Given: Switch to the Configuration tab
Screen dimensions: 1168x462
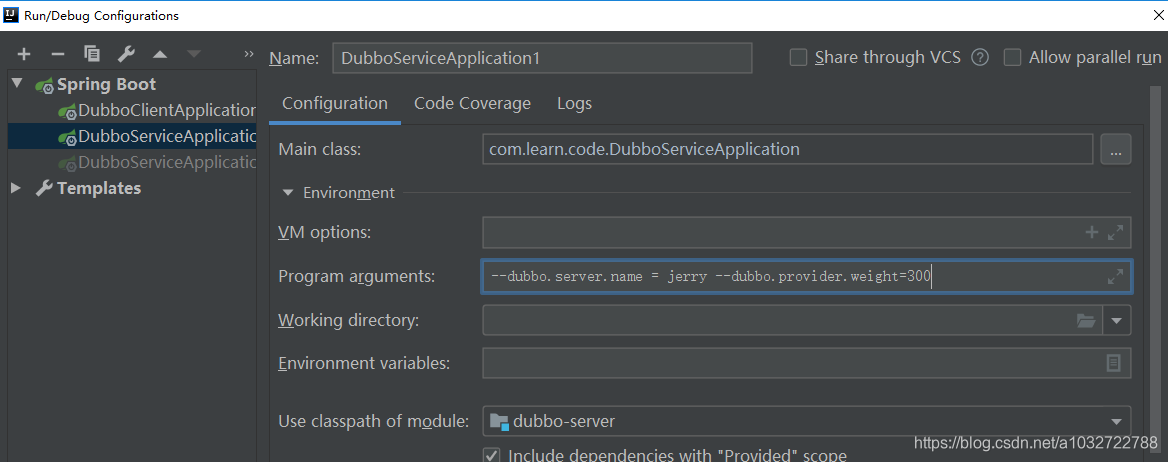Looking at the screenshot, I should pyautogui.click(x=335, y=103).
